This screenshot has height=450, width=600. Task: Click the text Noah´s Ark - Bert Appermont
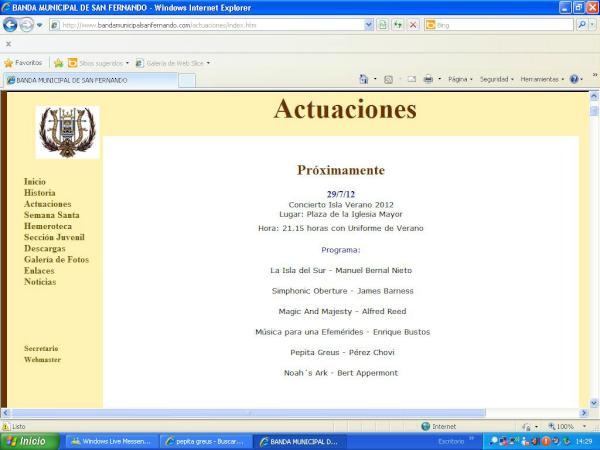click(341, 373)
